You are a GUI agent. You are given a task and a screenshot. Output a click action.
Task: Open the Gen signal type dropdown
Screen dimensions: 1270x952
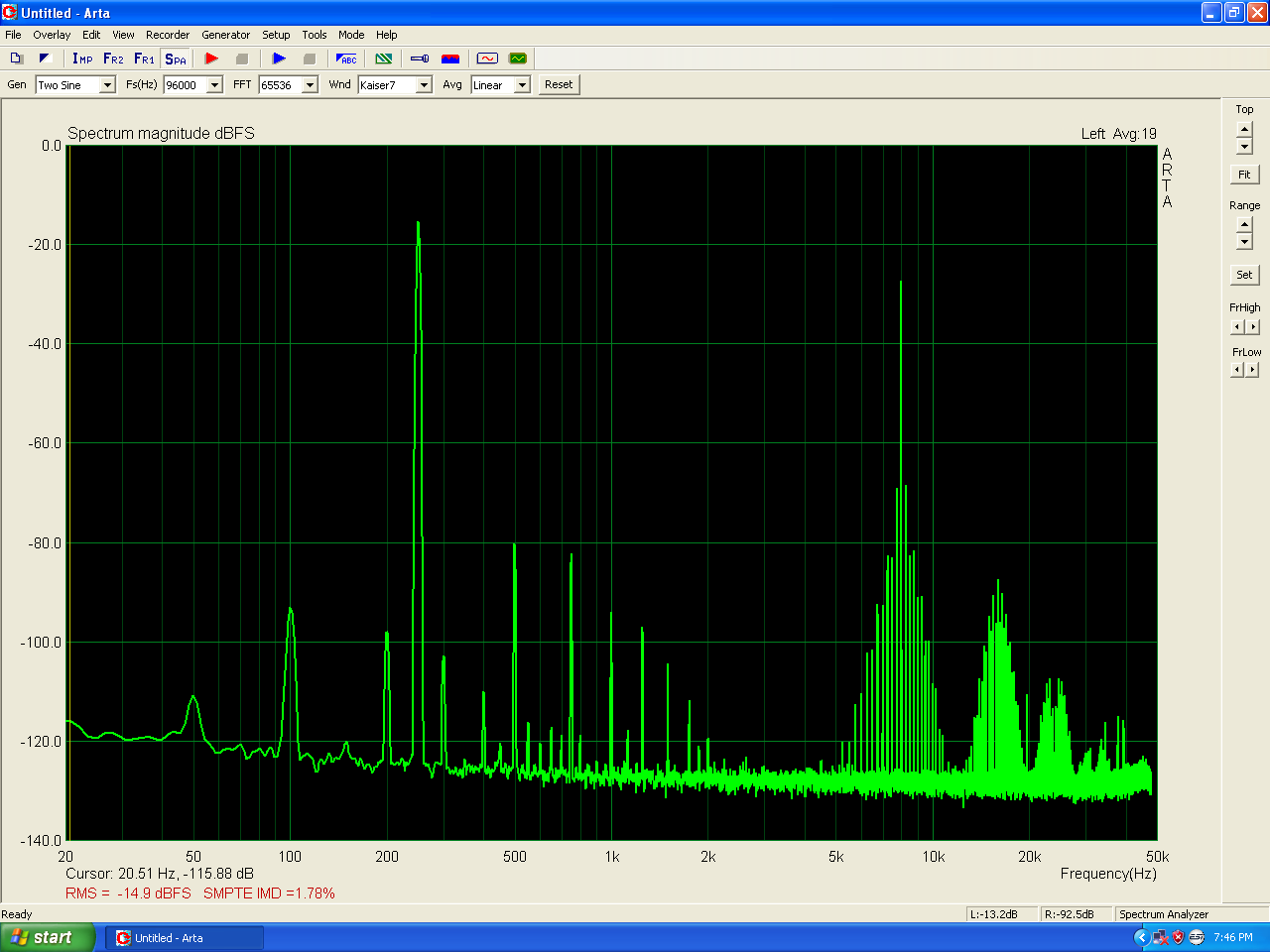coord(107,85)
